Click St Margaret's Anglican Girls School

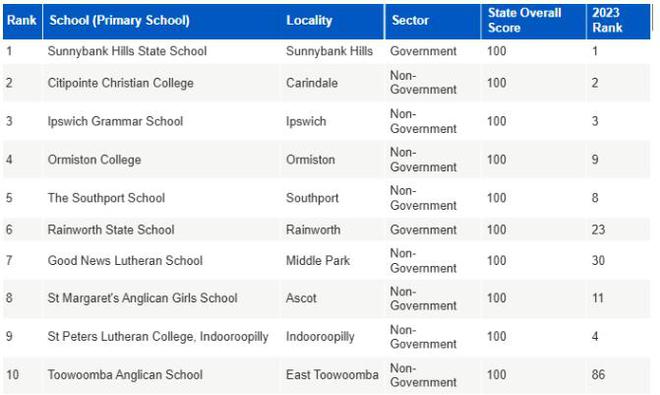tap(142, 298)
